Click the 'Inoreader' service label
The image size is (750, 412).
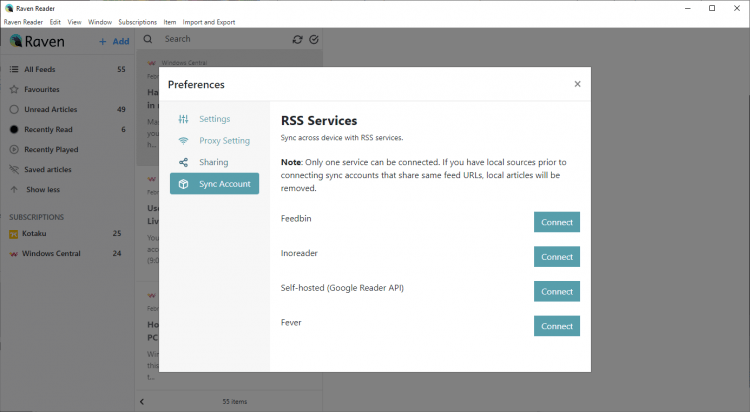[x=299, y=253]
